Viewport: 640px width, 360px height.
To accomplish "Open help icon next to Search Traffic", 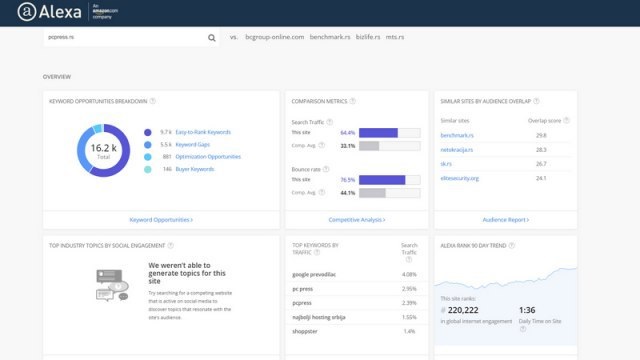I will [329, 122].
